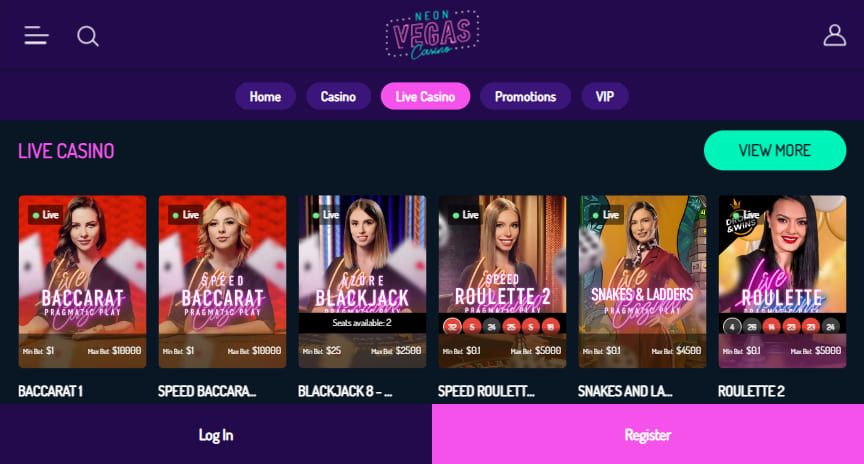Click the Neon Vegas Casino logo
Viewport: 864px width, 464px height.
[x=432, y=34]
